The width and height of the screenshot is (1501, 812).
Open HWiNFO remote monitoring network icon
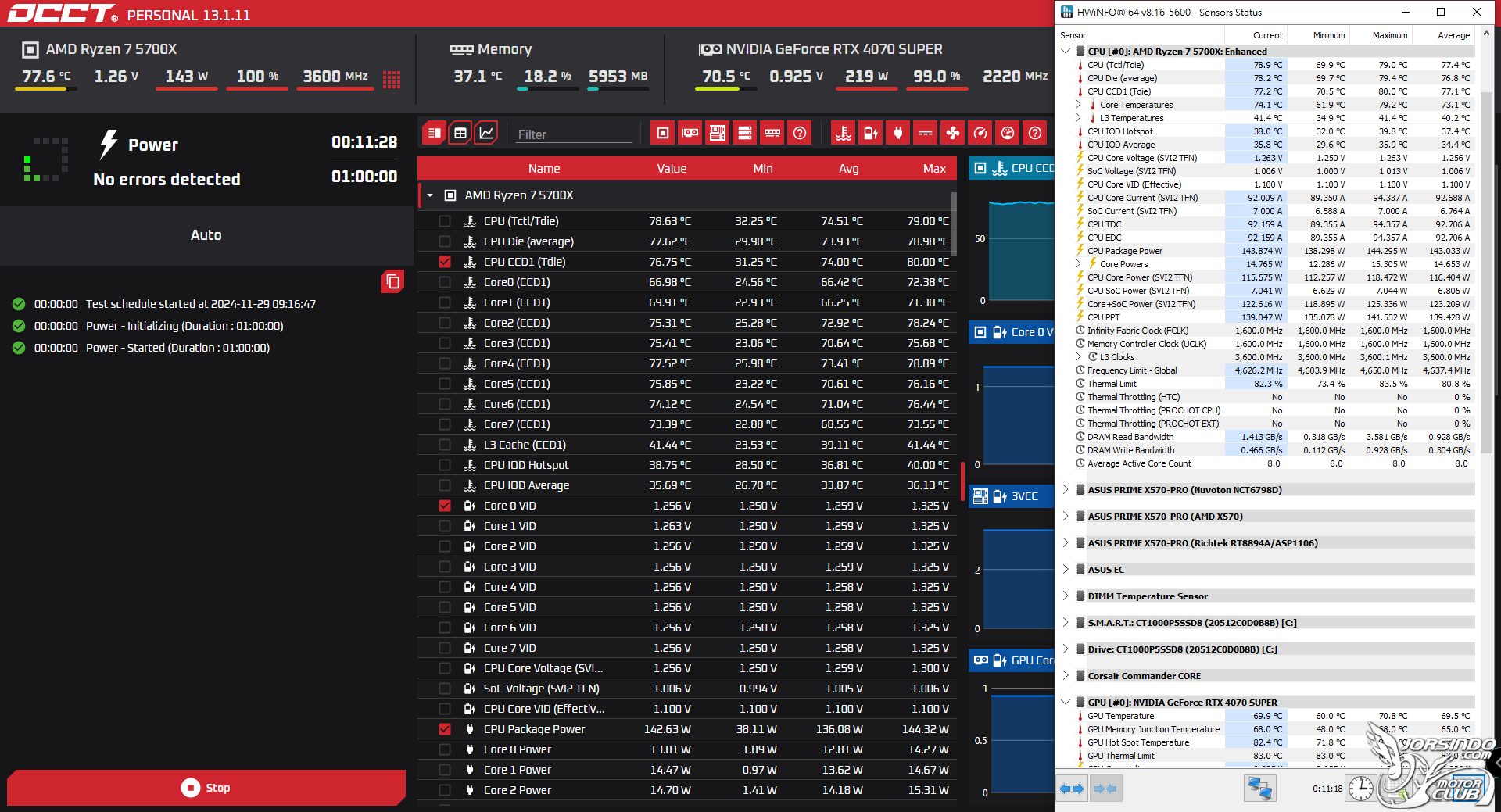[x=1259, y=789]
